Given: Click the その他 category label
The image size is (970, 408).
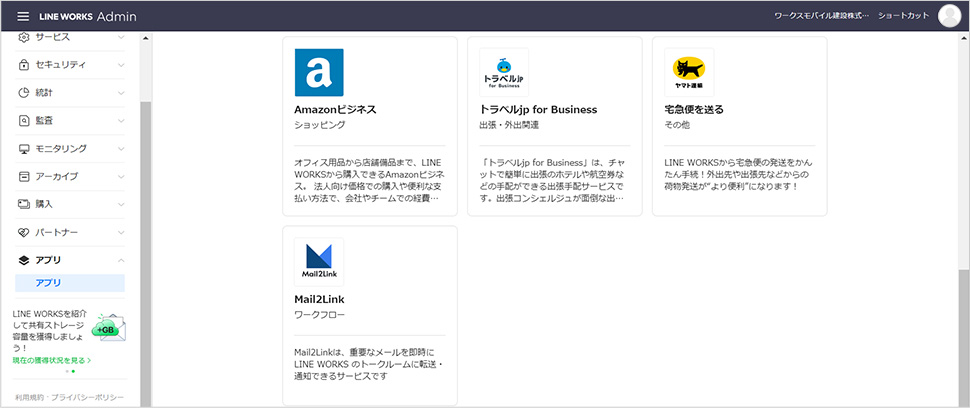Looking at the screenshot, I should point(677,125).
